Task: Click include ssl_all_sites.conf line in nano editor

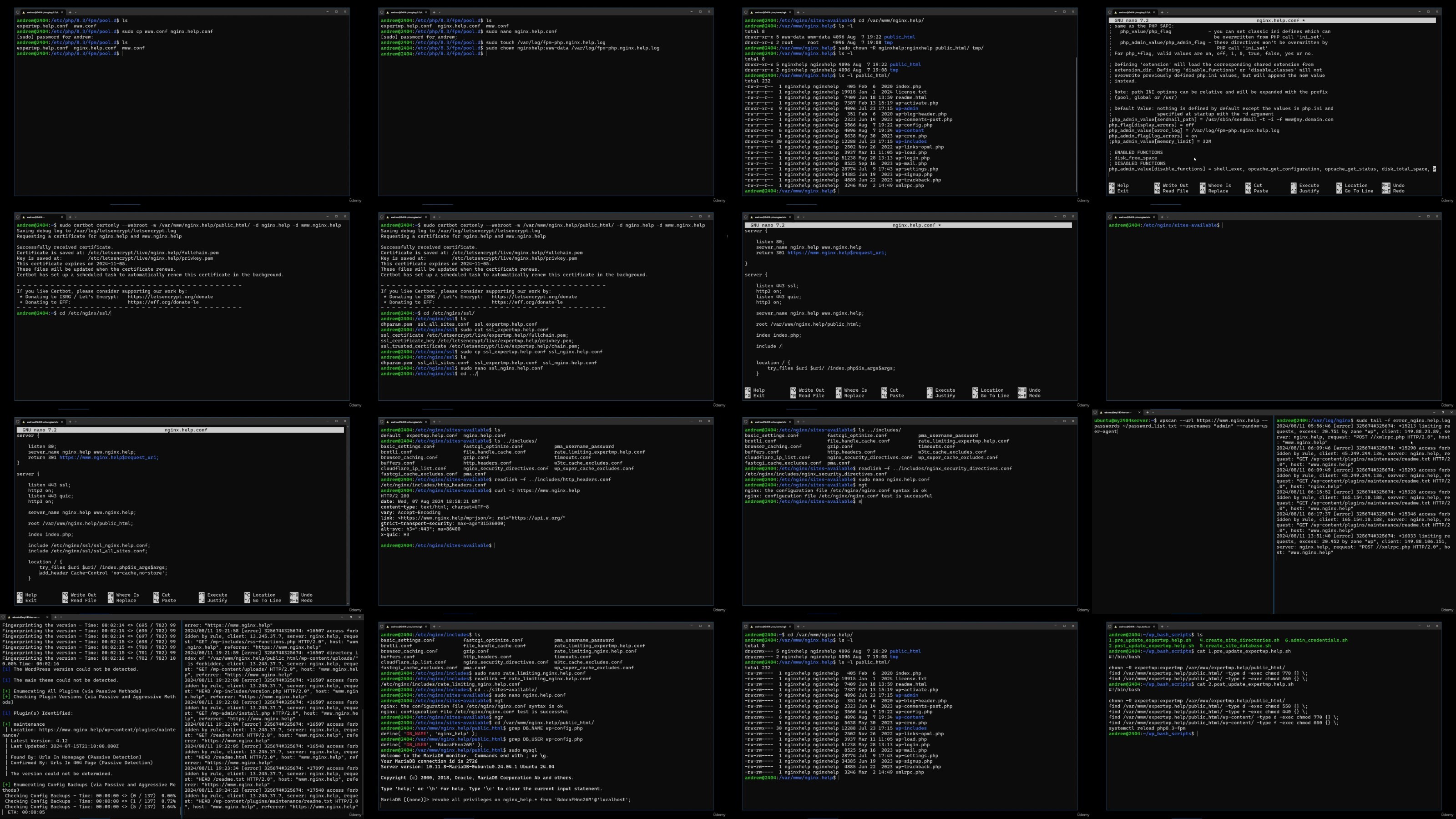Action: click(88, 551)
